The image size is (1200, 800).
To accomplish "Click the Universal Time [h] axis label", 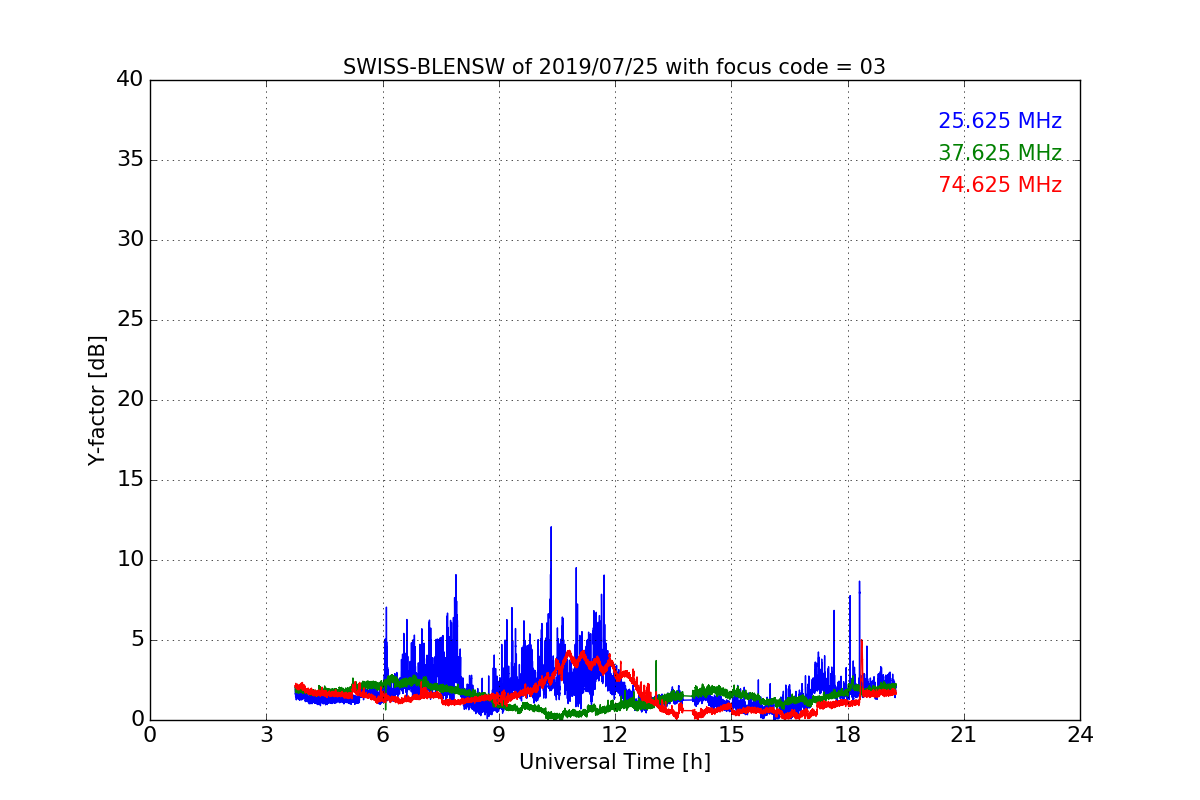I will (615, 762).
